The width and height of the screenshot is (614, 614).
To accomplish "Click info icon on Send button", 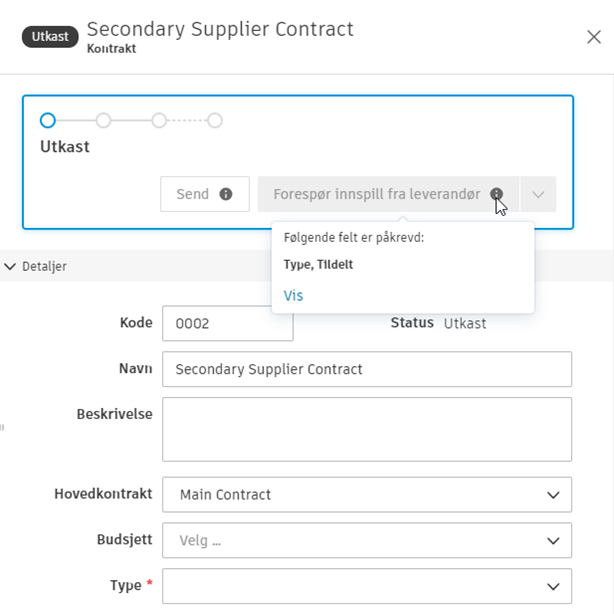I will pyautogui.click(x=226, y=194).
